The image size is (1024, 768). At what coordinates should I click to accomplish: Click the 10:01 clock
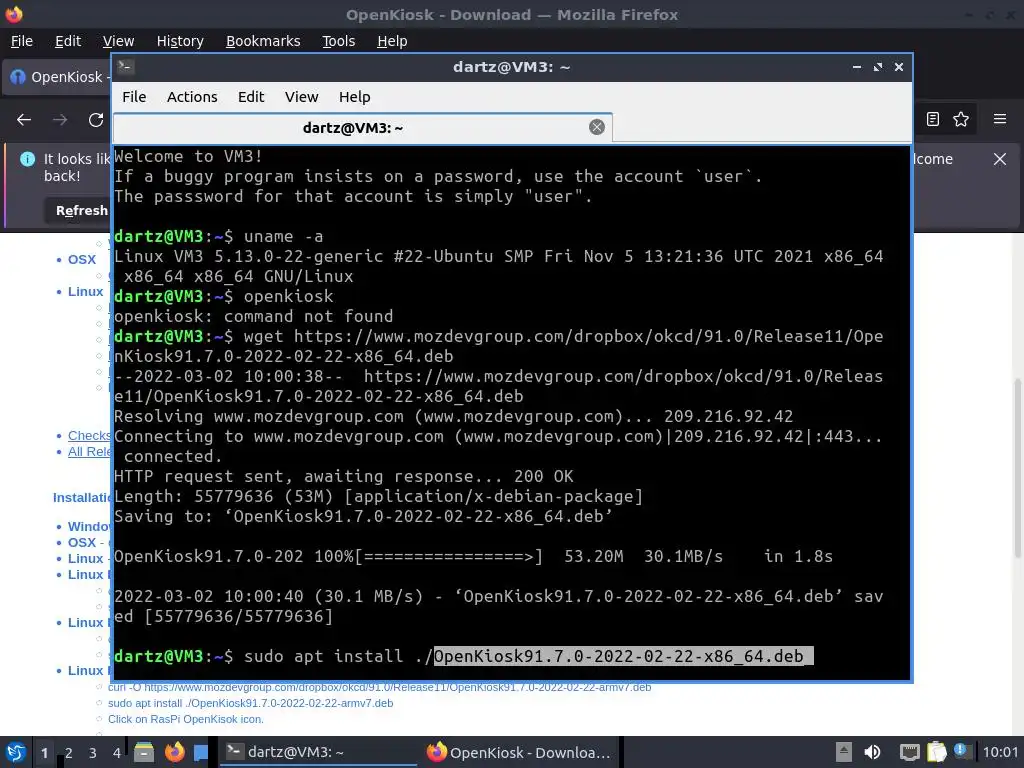(x=1000, y=752)
